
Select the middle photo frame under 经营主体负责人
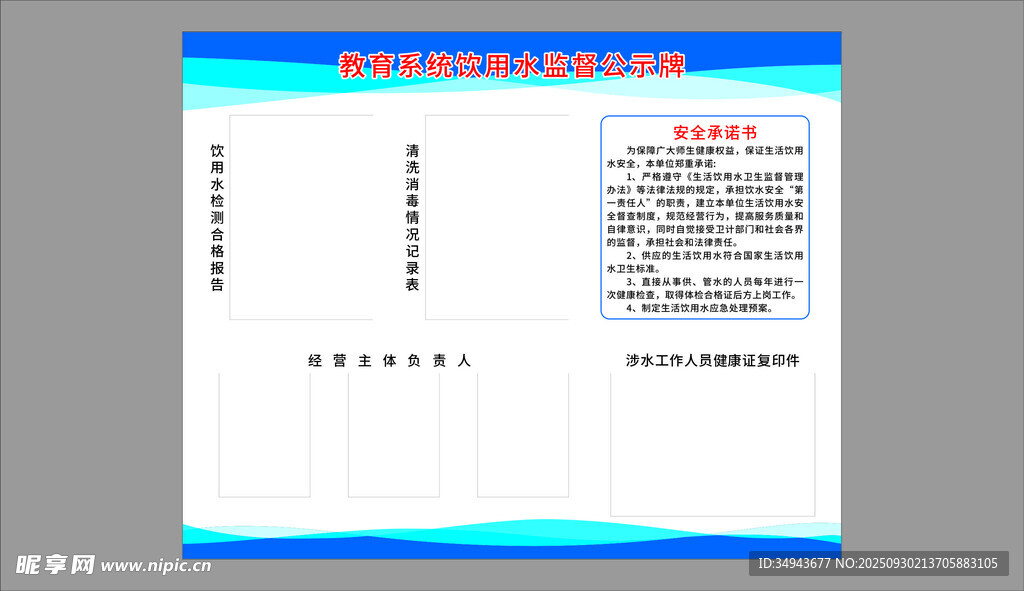(393, 435)
